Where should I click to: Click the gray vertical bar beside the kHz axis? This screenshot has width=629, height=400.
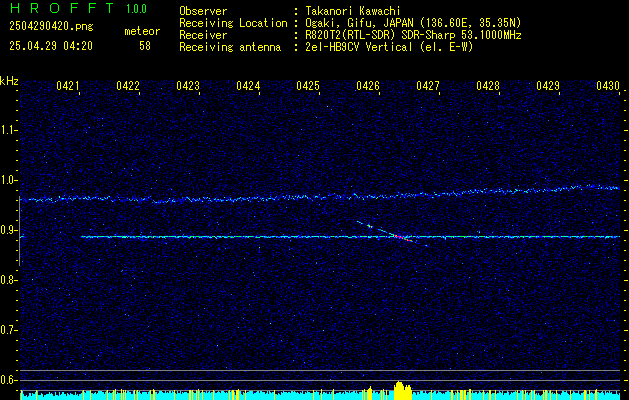point(19,231)
